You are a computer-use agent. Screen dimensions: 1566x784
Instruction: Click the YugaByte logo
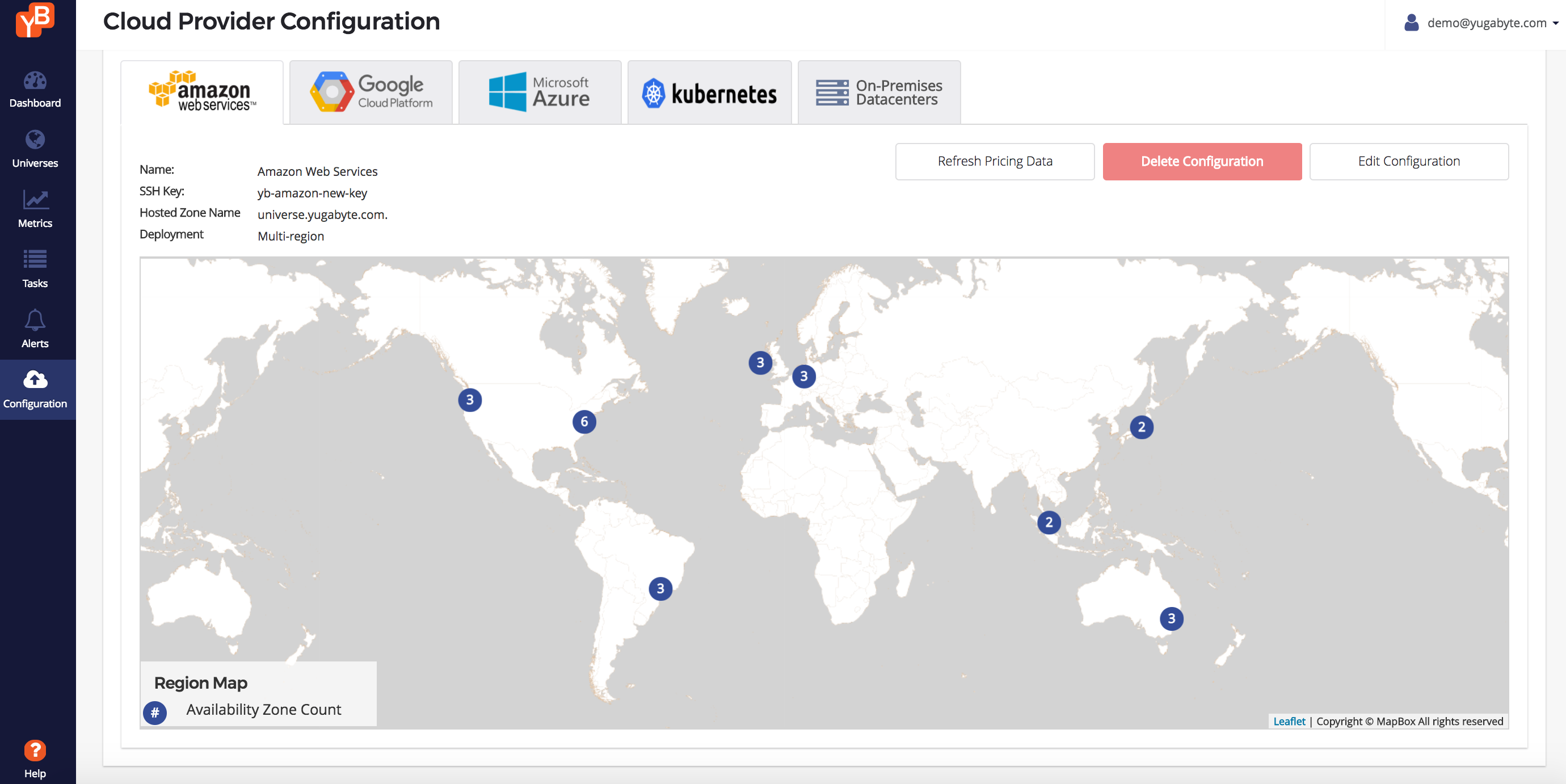pyautogui.click(x=35, y=21)
